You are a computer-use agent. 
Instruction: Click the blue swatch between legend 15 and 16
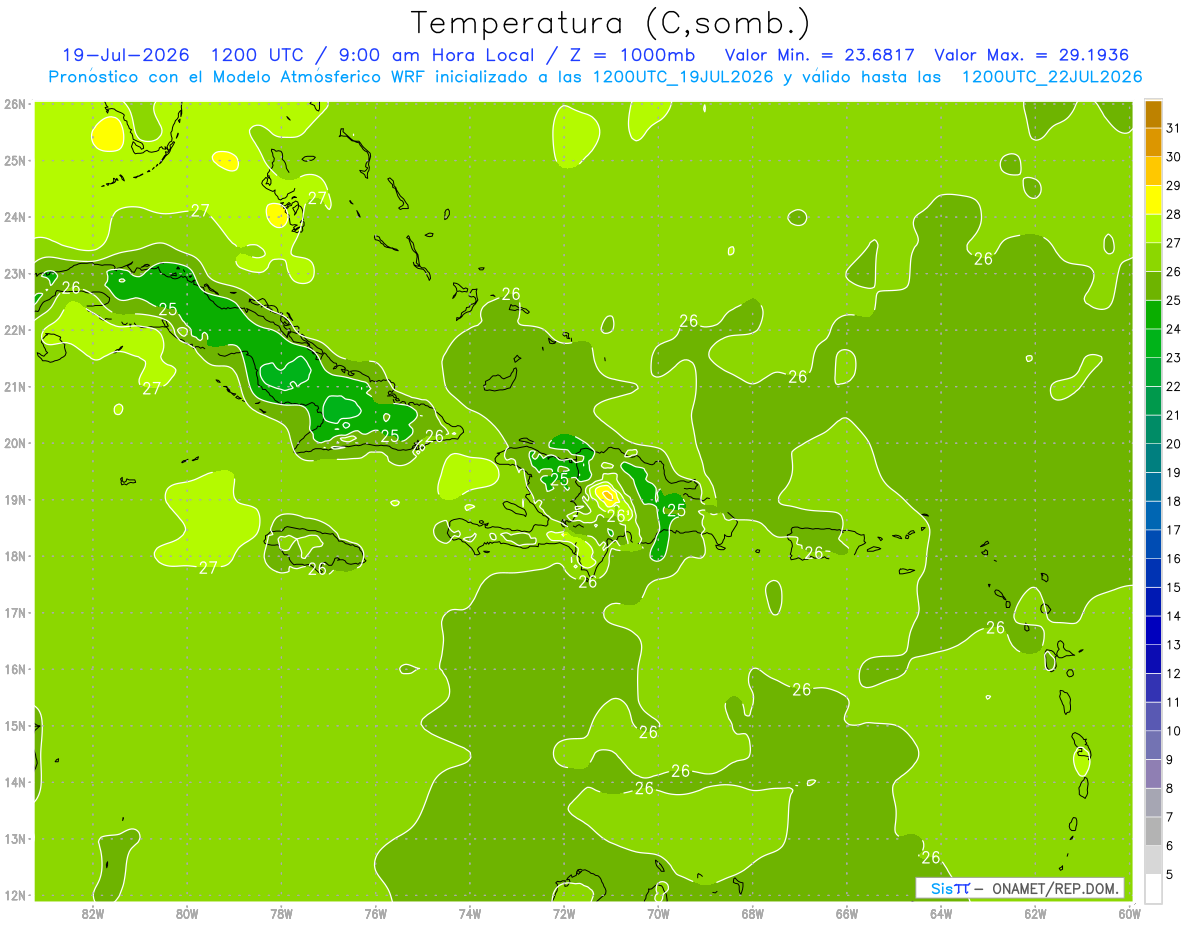click(1153, 573)
